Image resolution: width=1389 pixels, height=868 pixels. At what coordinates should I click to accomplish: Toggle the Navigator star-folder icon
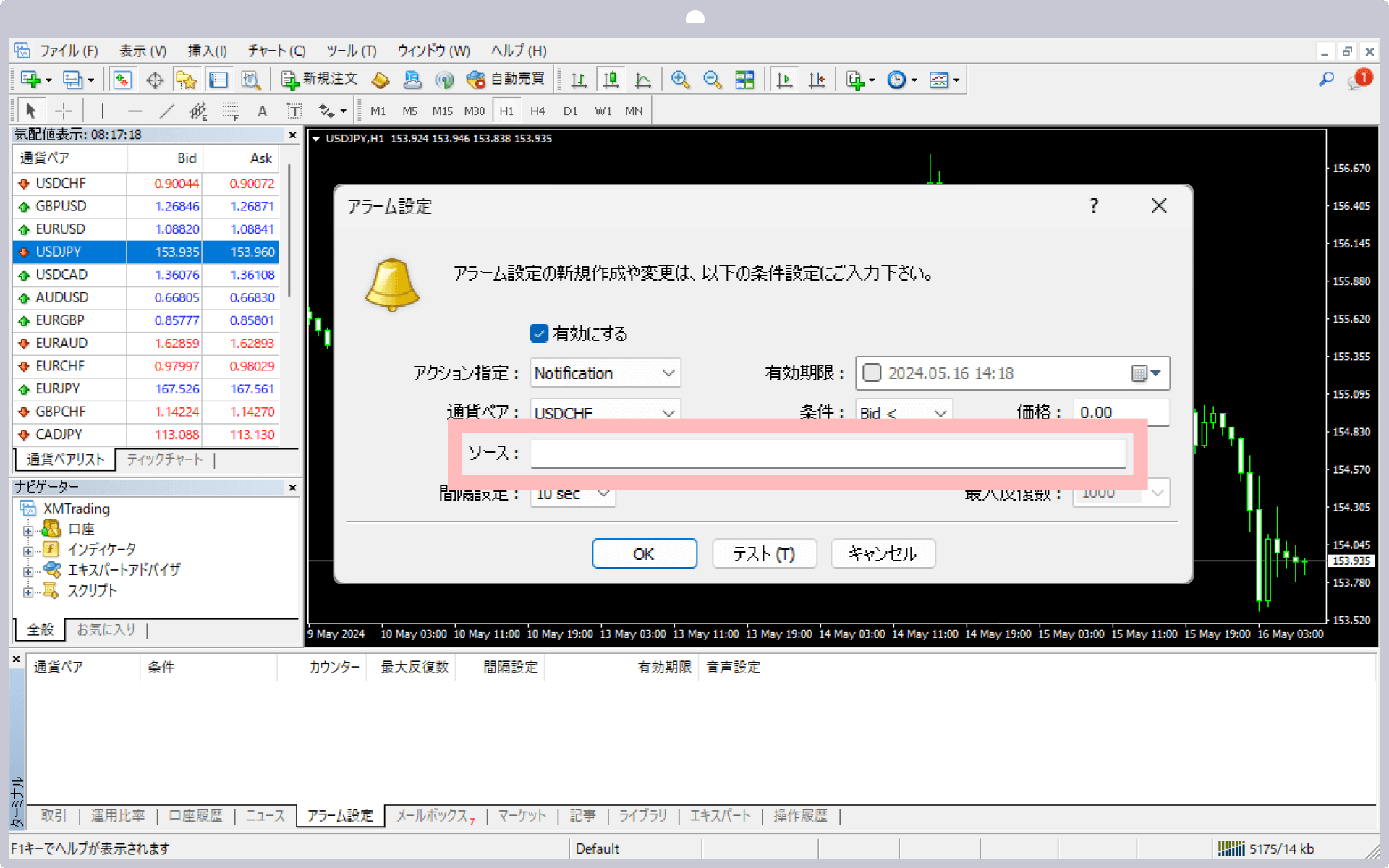[x=186, y=80]
